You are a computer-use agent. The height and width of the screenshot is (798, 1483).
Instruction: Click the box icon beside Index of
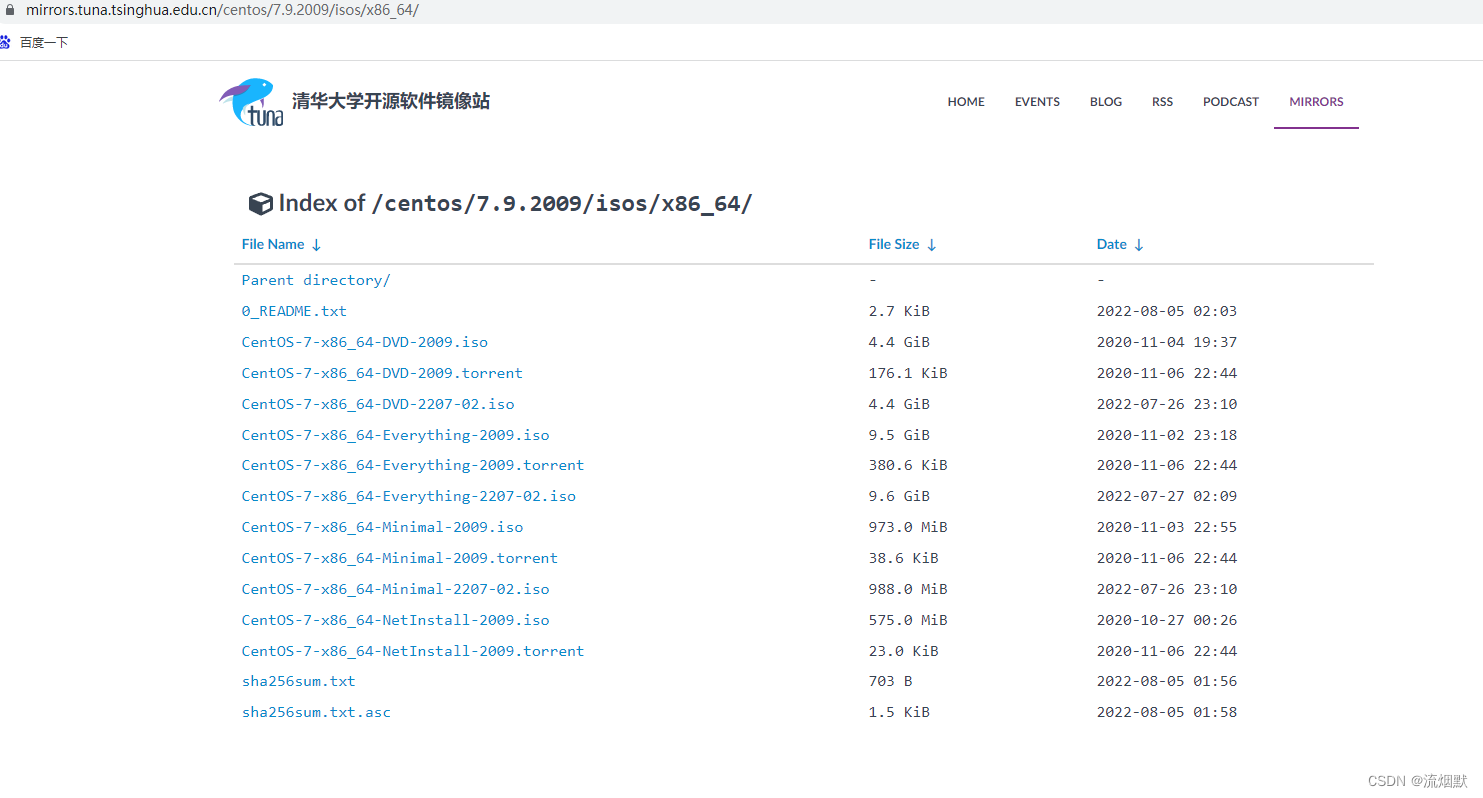pos(260,204)
